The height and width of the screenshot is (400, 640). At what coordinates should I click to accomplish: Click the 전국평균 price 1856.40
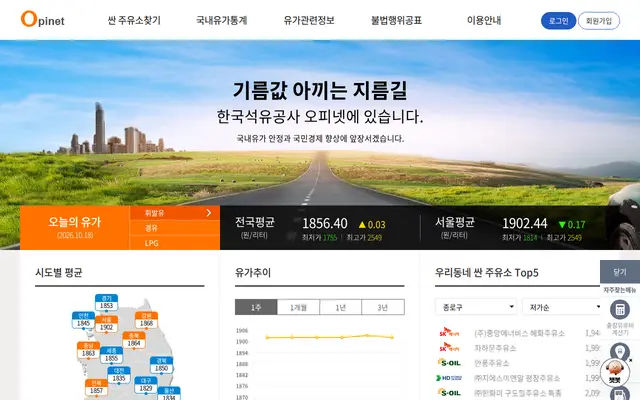point(325,224)
